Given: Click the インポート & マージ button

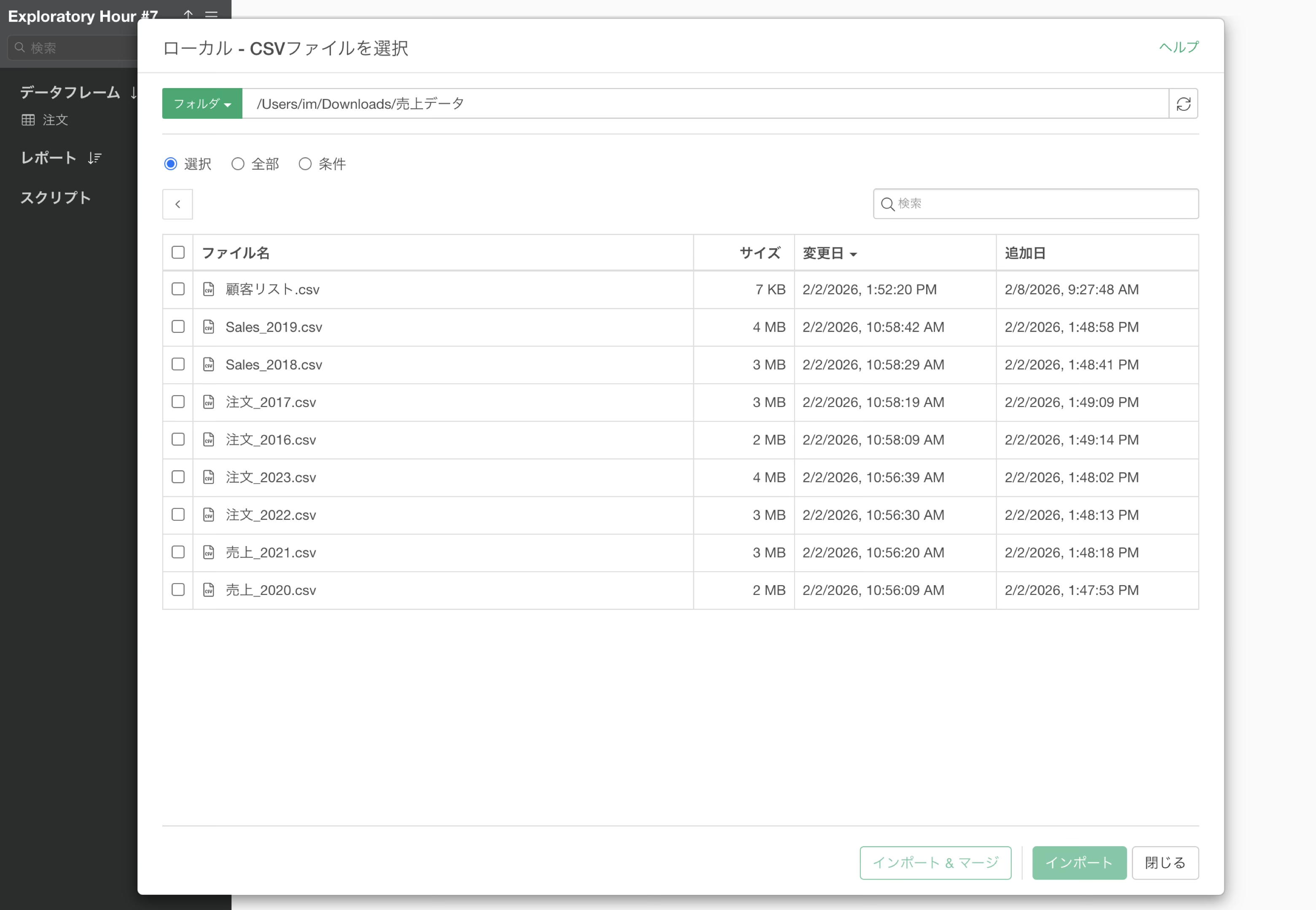Looking at the screenshot, I should (x=935, y=863).
